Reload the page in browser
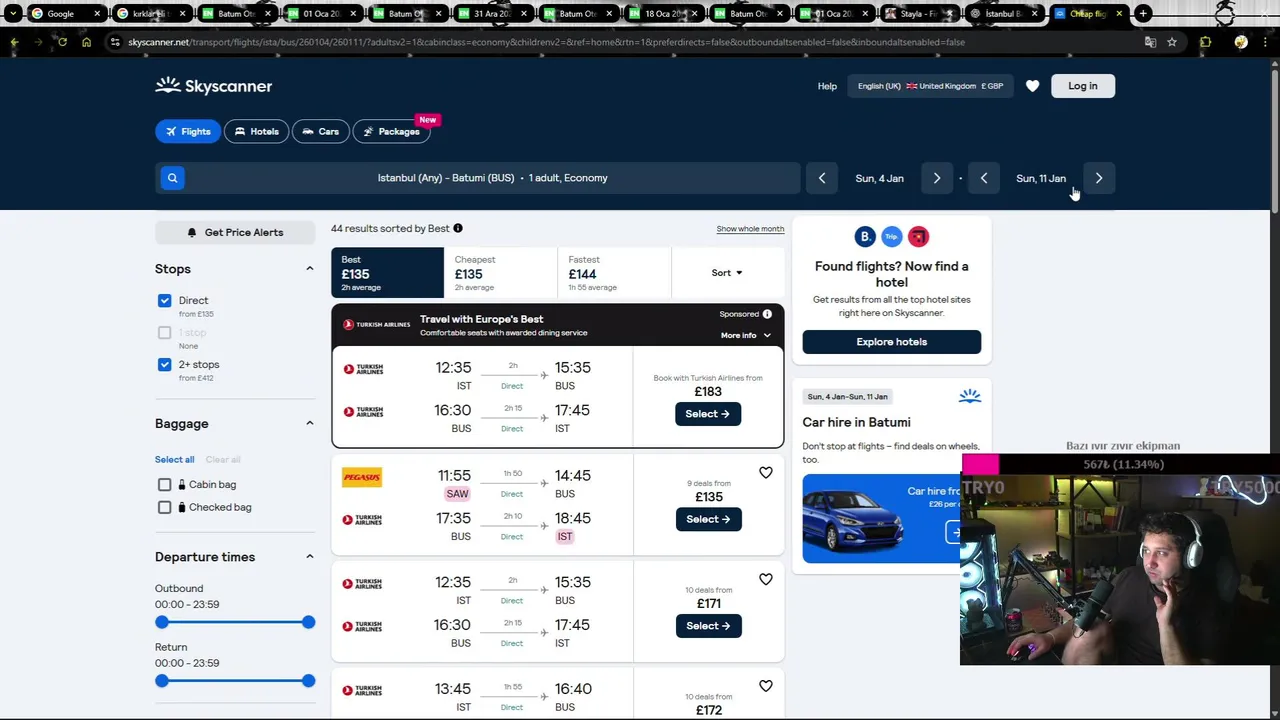 click(x=62, y=42)
